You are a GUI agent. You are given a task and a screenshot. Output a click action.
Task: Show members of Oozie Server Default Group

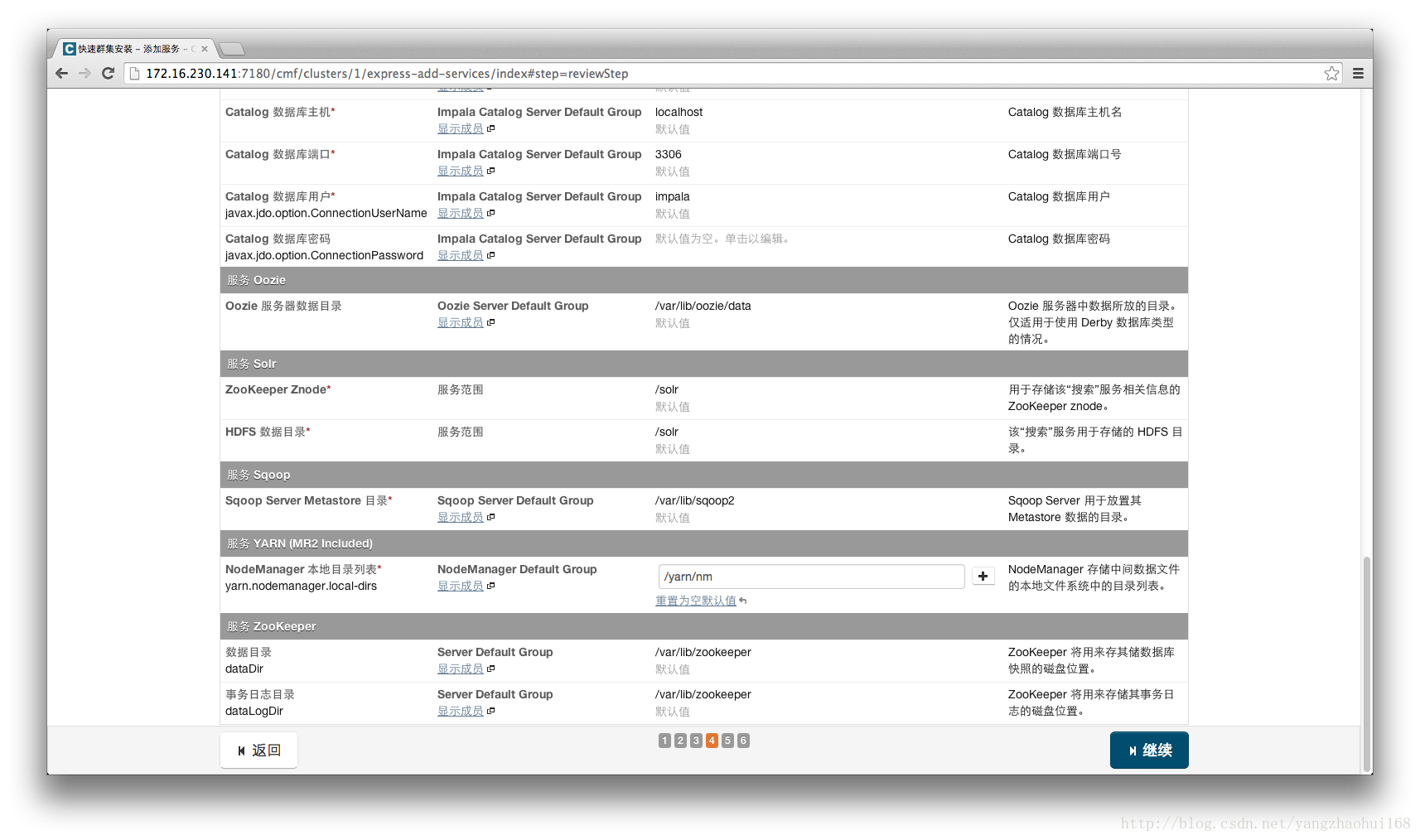click(x=461, y=322)
